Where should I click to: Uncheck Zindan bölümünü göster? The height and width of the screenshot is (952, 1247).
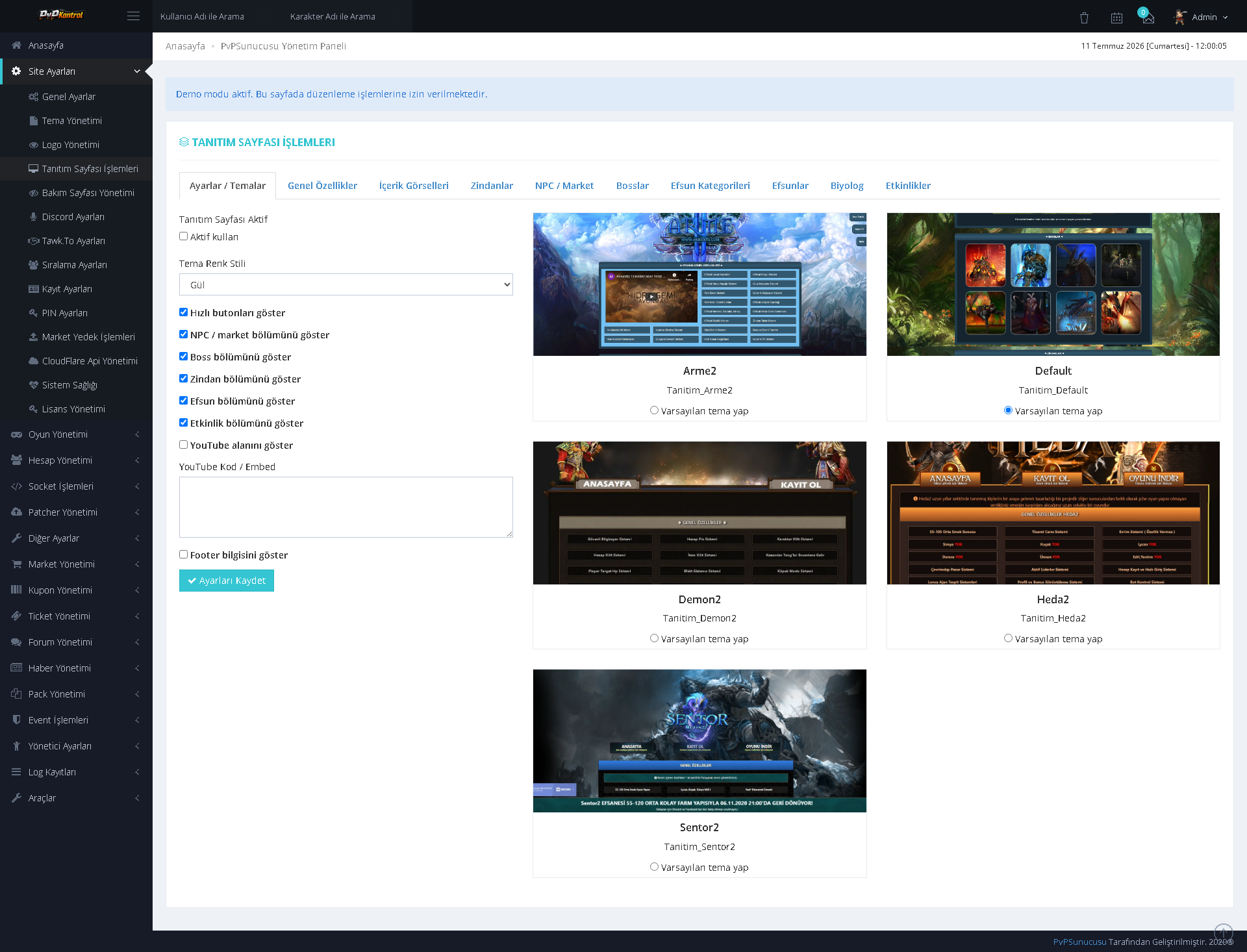[183, 379]
